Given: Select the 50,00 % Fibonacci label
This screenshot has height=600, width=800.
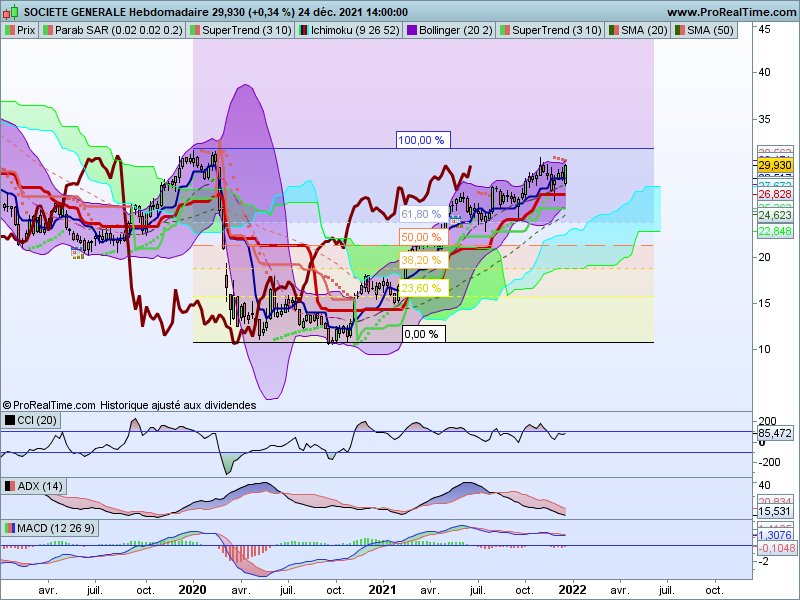Looking at the screenshot, I should tap(423, 237).
